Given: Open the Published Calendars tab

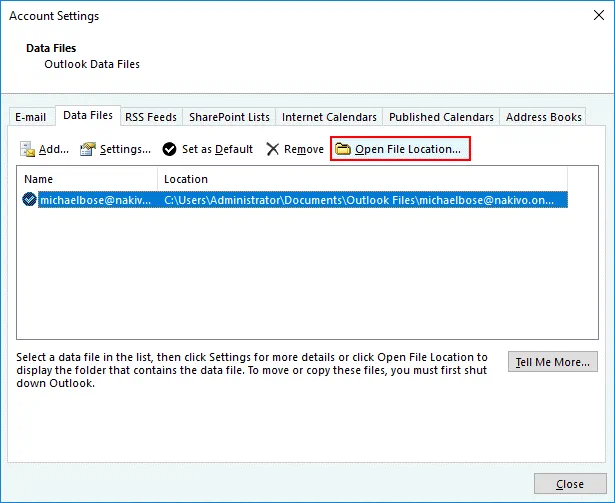Looking at the screenshot, I should (441, 117).
